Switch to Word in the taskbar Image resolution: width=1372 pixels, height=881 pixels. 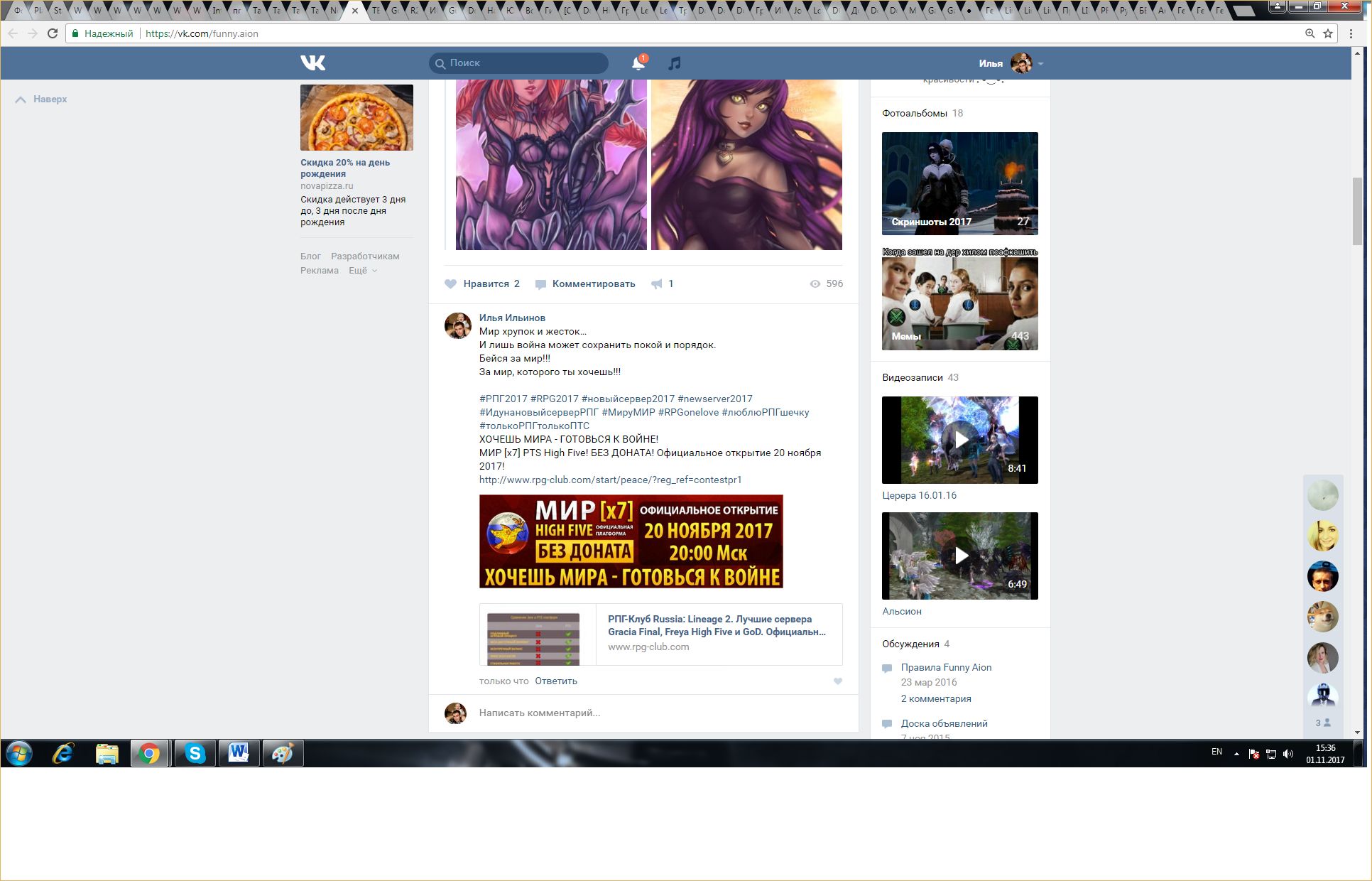click(x=239, y=753)
